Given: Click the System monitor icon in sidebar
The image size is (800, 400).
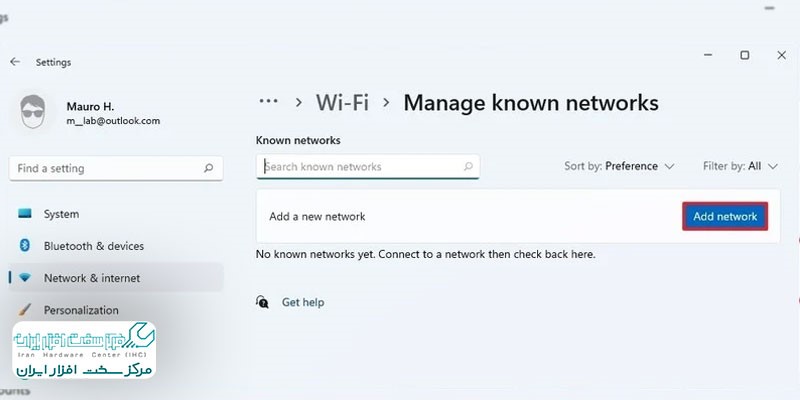Looking at the screenshot, I should pos(24,213).
